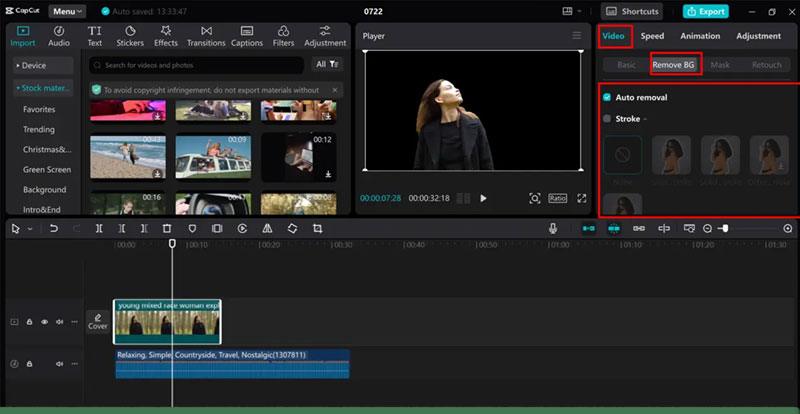Start voice recording with the microphone icon
Screen dimensions: 800x414
(x=553, y=229)
